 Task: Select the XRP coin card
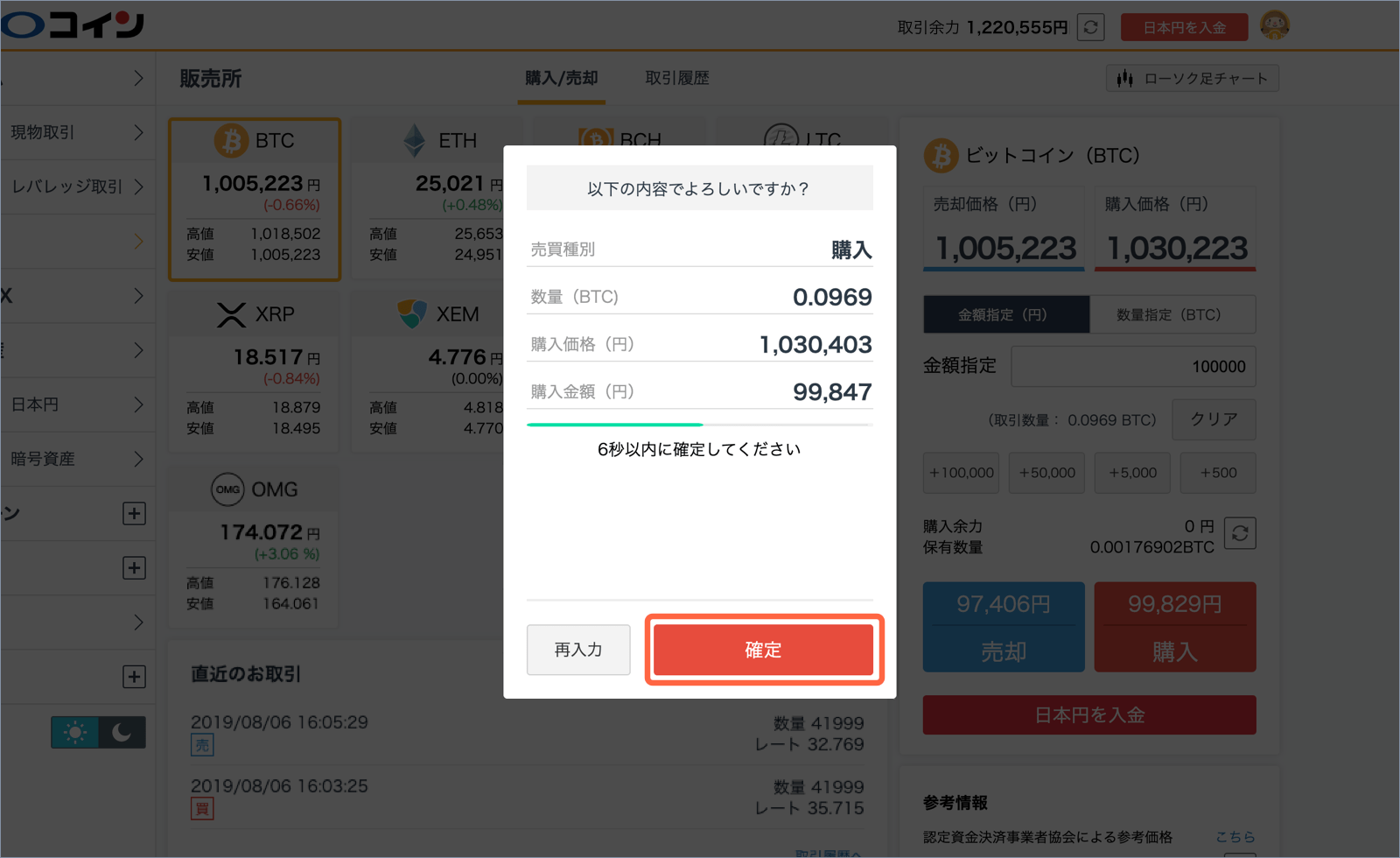(x=255, y=372)
